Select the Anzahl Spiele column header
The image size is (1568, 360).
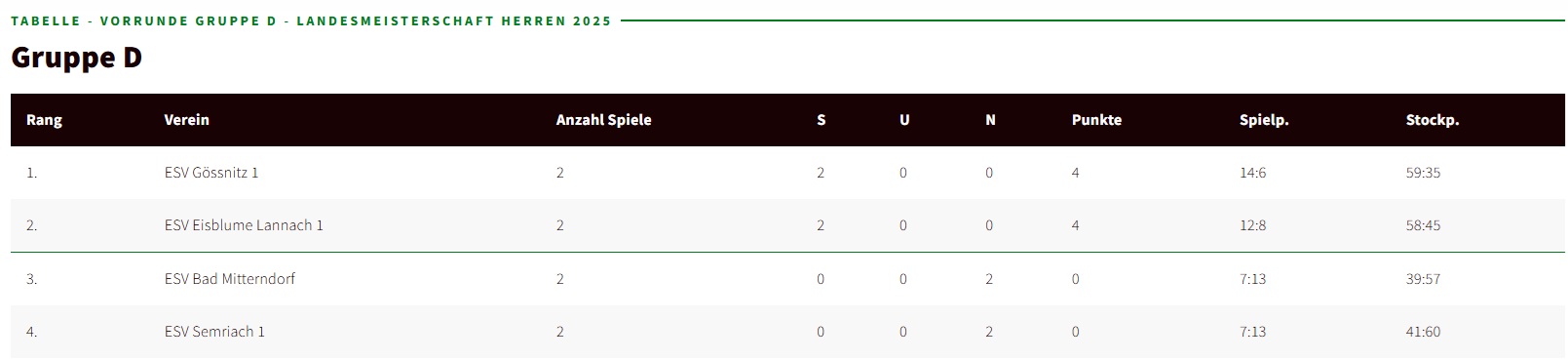click(603, 120)
